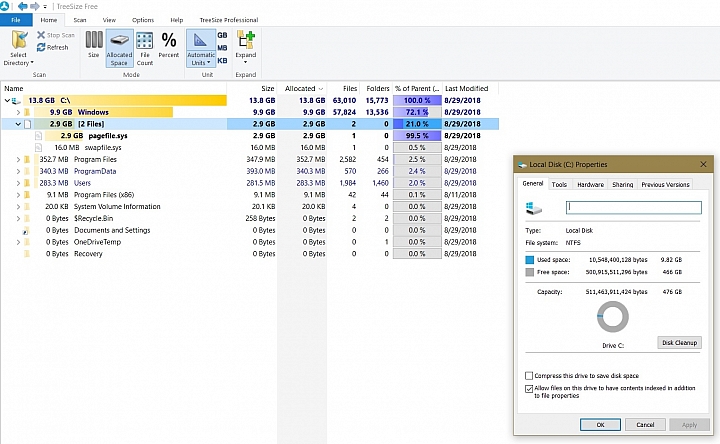The height and width of the screenshot is (444, 720).
Task: Click OK in Properties dialog
Action: coord(600,425)
